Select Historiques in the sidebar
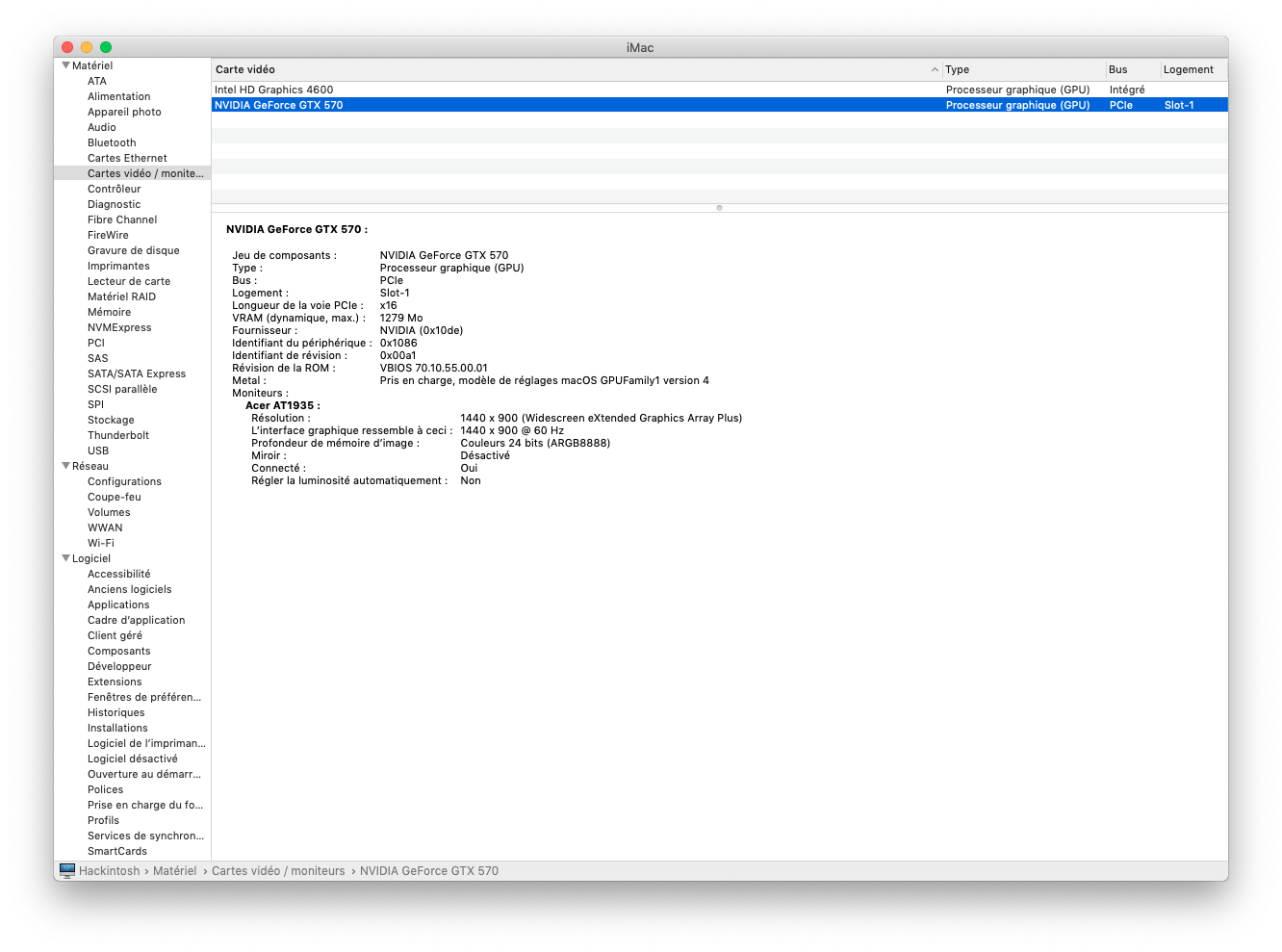Viewport: 1282px width, 952px height. coord(116,712)
